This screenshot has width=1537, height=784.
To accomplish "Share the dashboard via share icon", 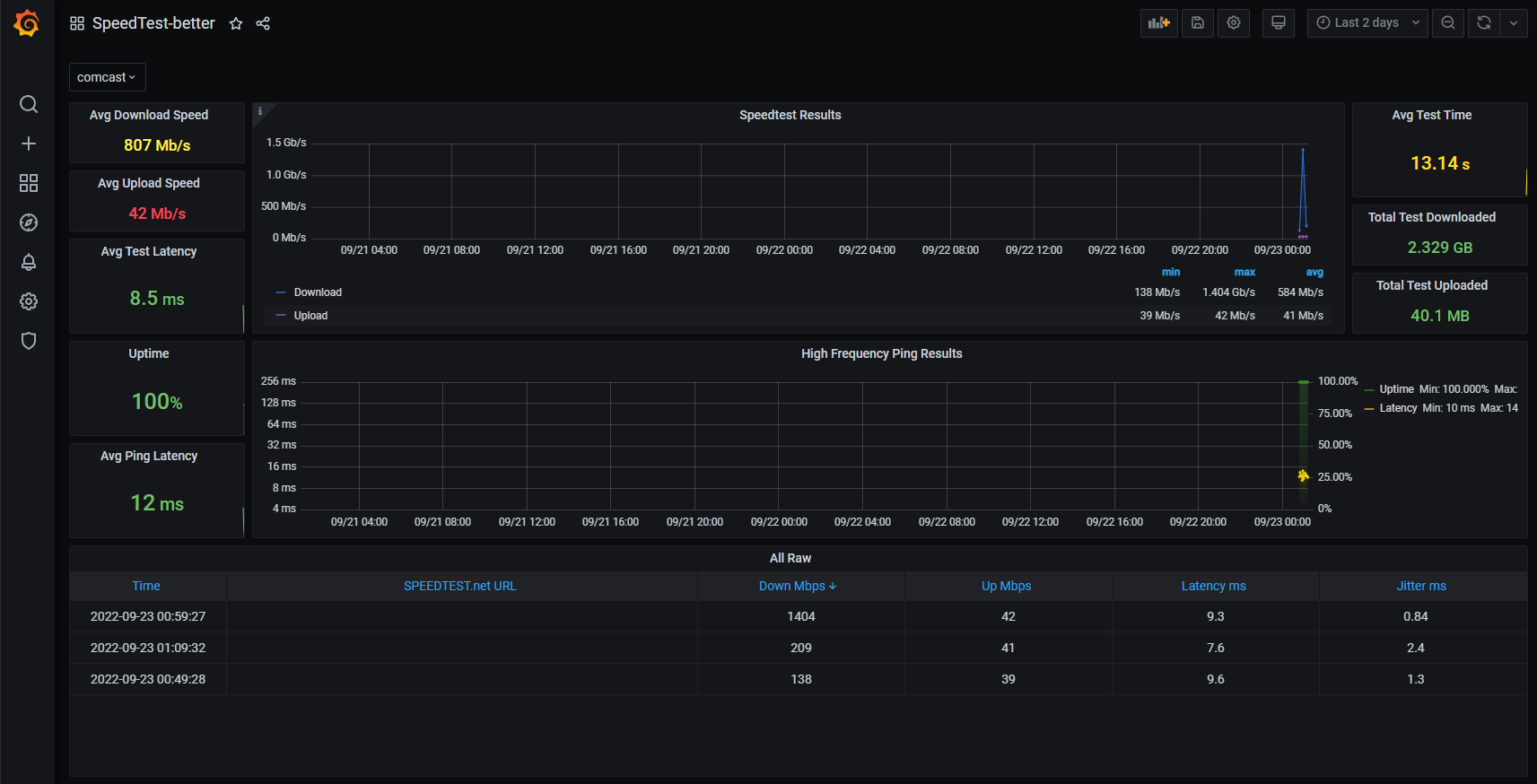I will (x=263, y=23).
